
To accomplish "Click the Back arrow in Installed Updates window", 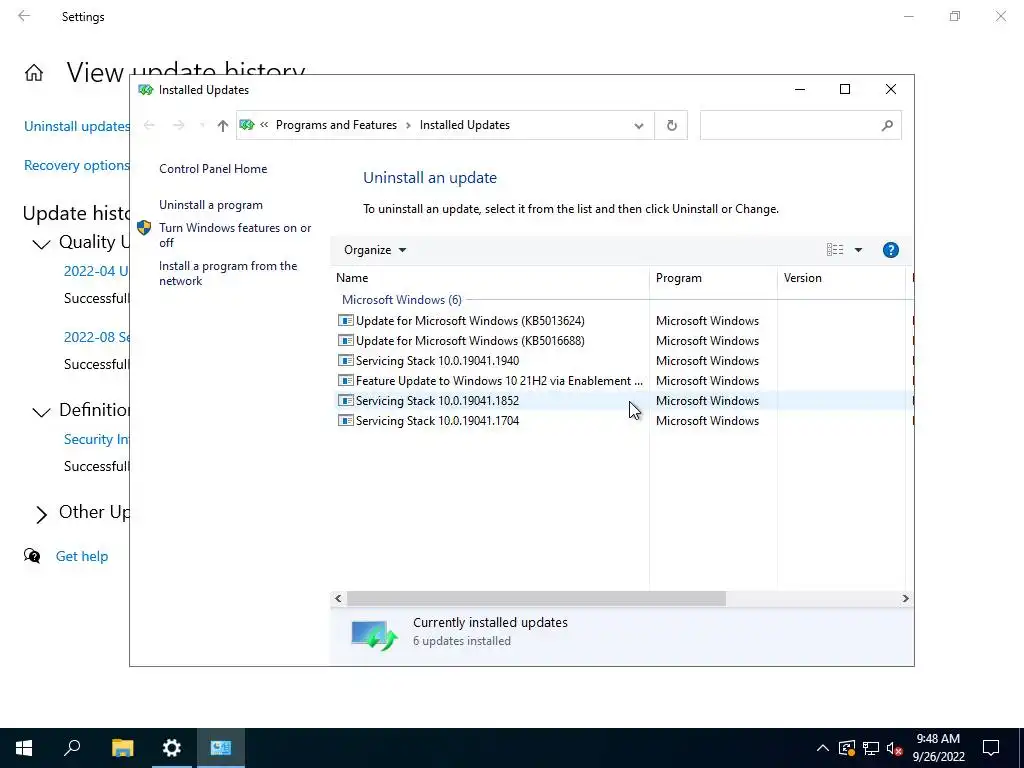I will point(149,125).
